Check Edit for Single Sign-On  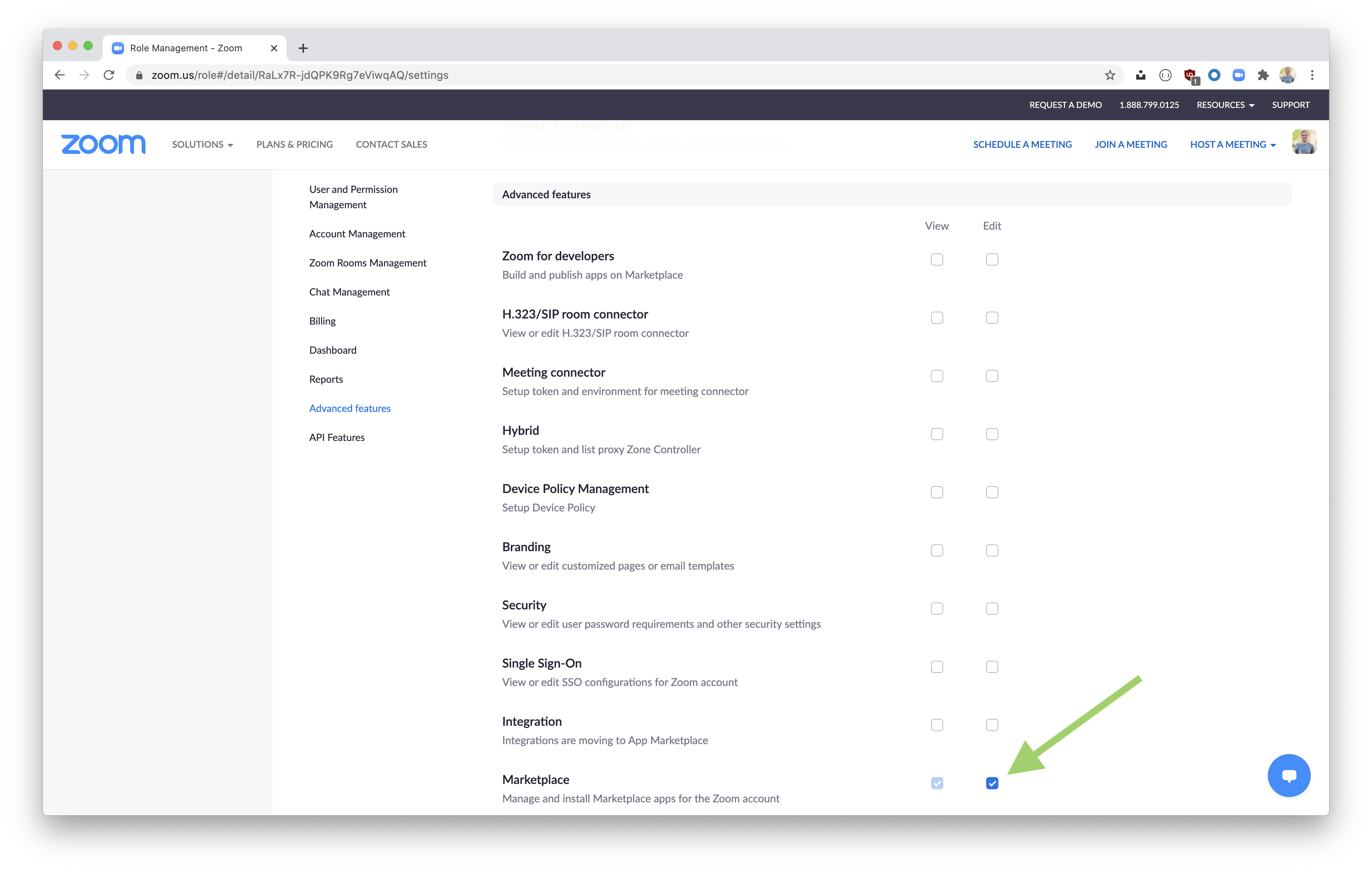point(992,666)
